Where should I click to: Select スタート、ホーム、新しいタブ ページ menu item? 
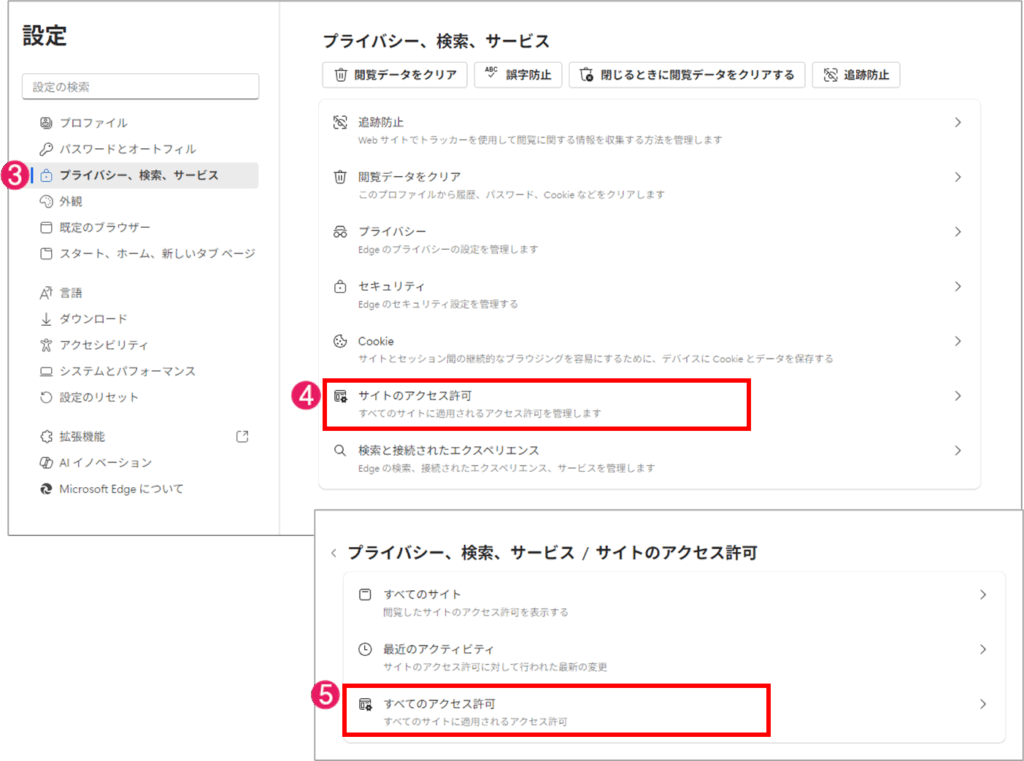coord(157,253)
